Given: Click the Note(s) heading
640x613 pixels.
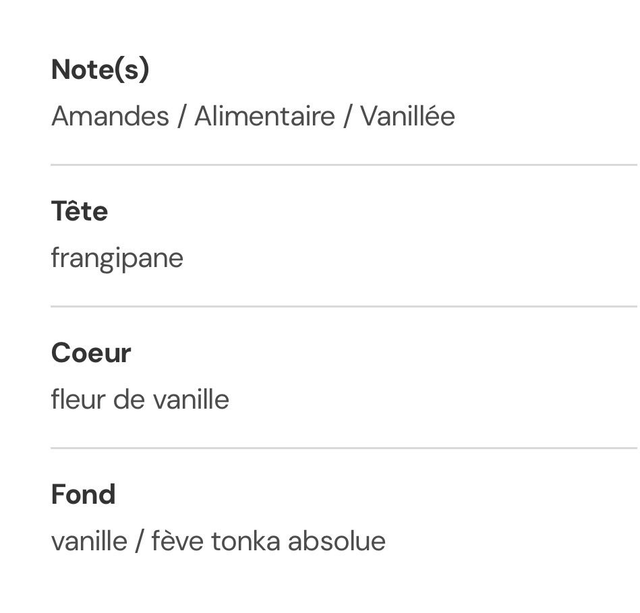Looking at the screenshot, I should pyautogui.click(x=100, y=70).
